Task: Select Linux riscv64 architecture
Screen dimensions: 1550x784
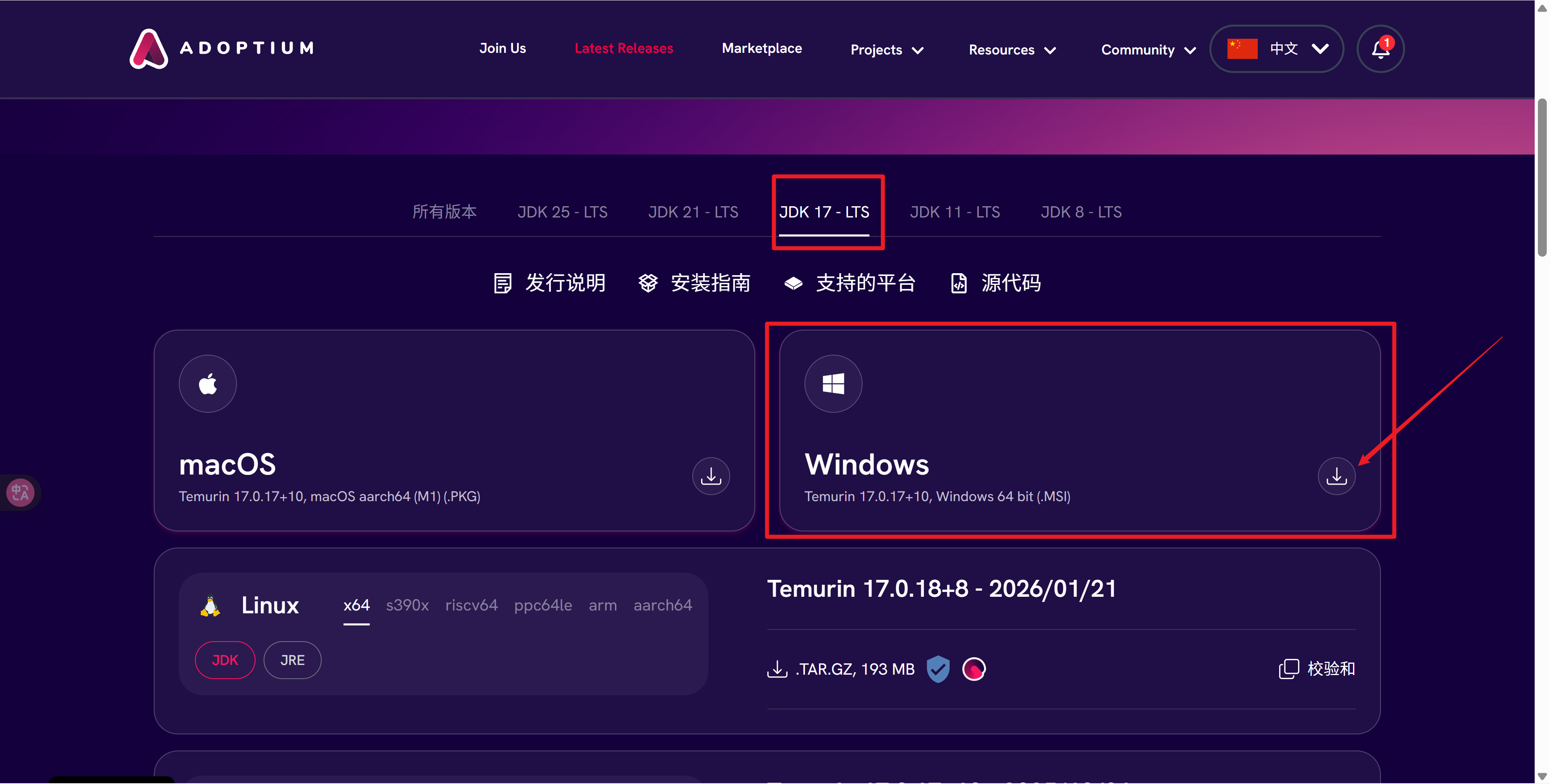Action: click(x=471, y=605)
